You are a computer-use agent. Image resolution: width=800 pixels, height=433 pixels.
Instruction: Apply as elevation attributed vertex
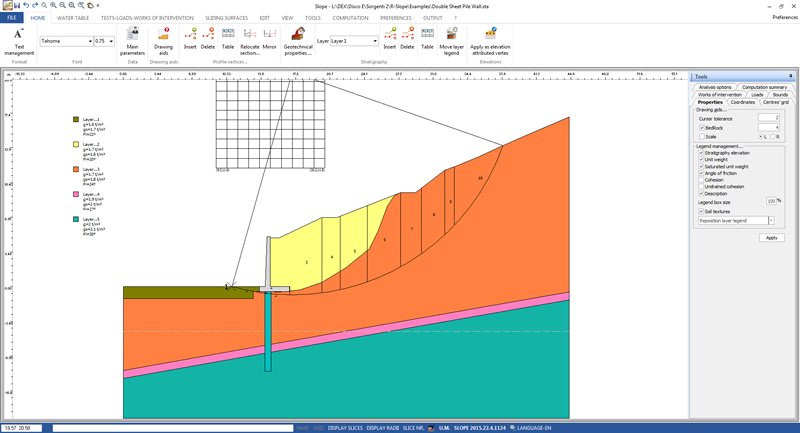click(x=490, y=41)
